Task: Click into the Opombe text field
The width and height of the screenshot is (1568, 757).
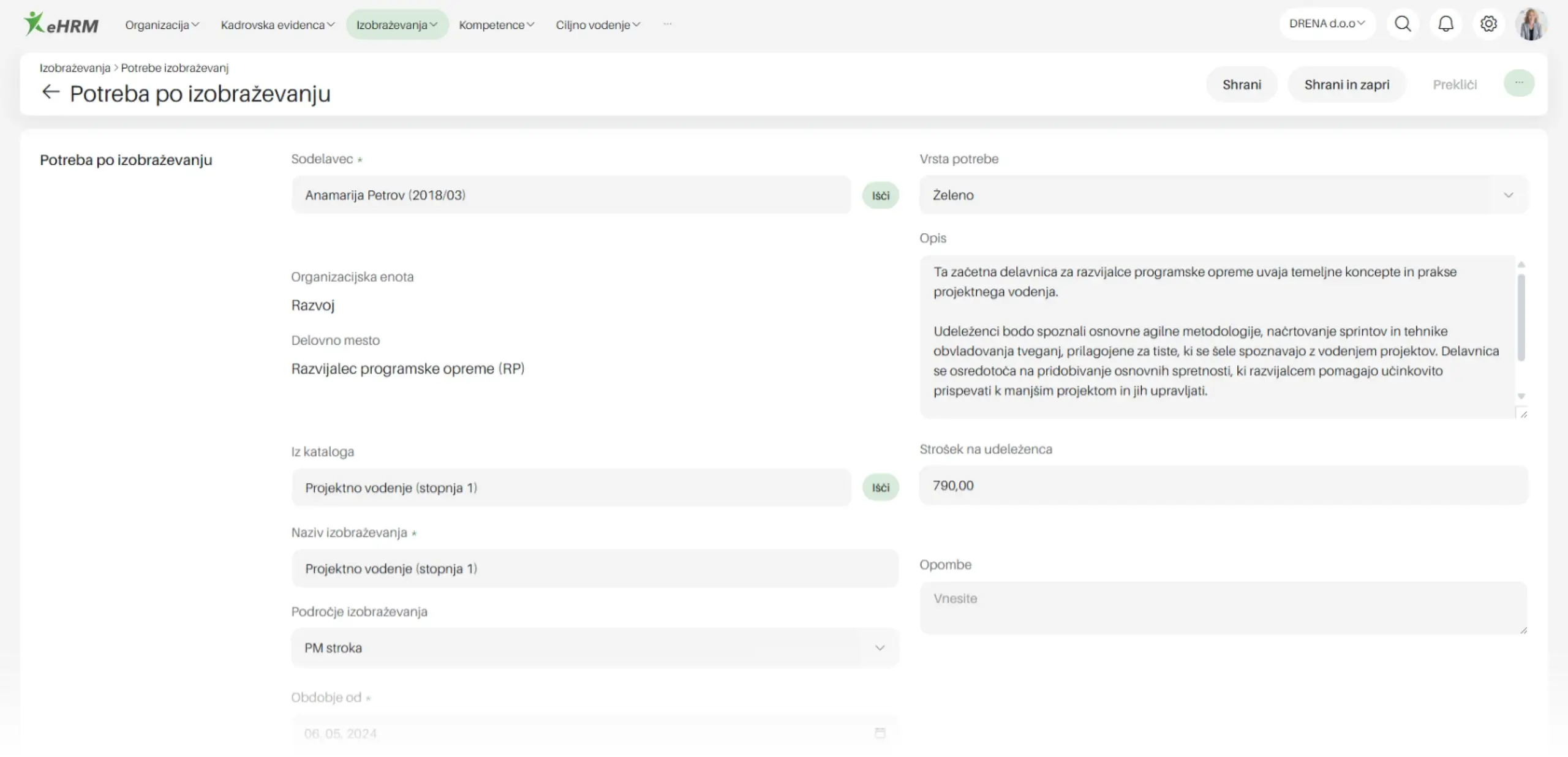Action: [x=1223, y=608]
